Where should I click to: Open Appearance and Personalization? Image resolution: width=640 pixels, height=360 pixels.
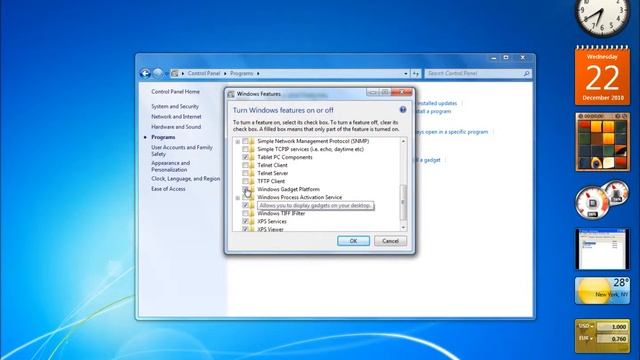(x=171, y=166)
